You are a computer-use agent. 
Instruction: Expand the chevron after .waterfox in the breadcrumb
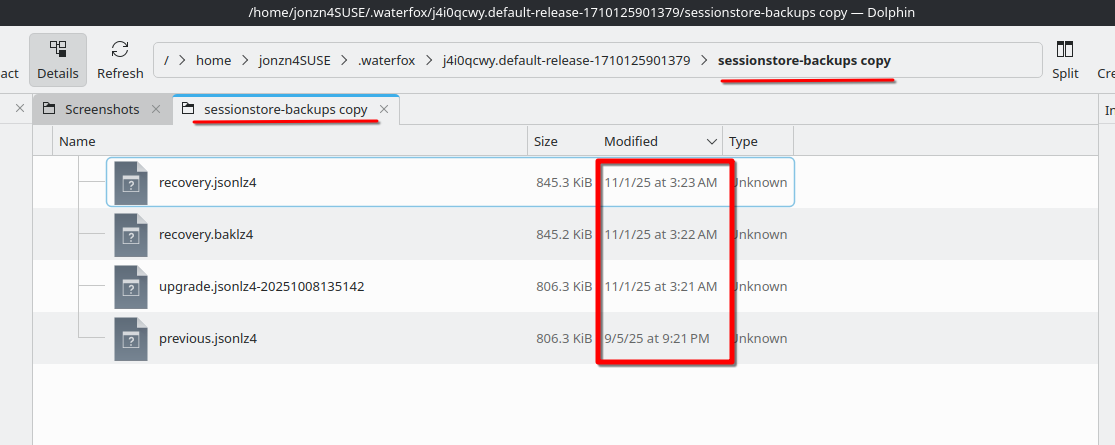[x=429, y=60]
